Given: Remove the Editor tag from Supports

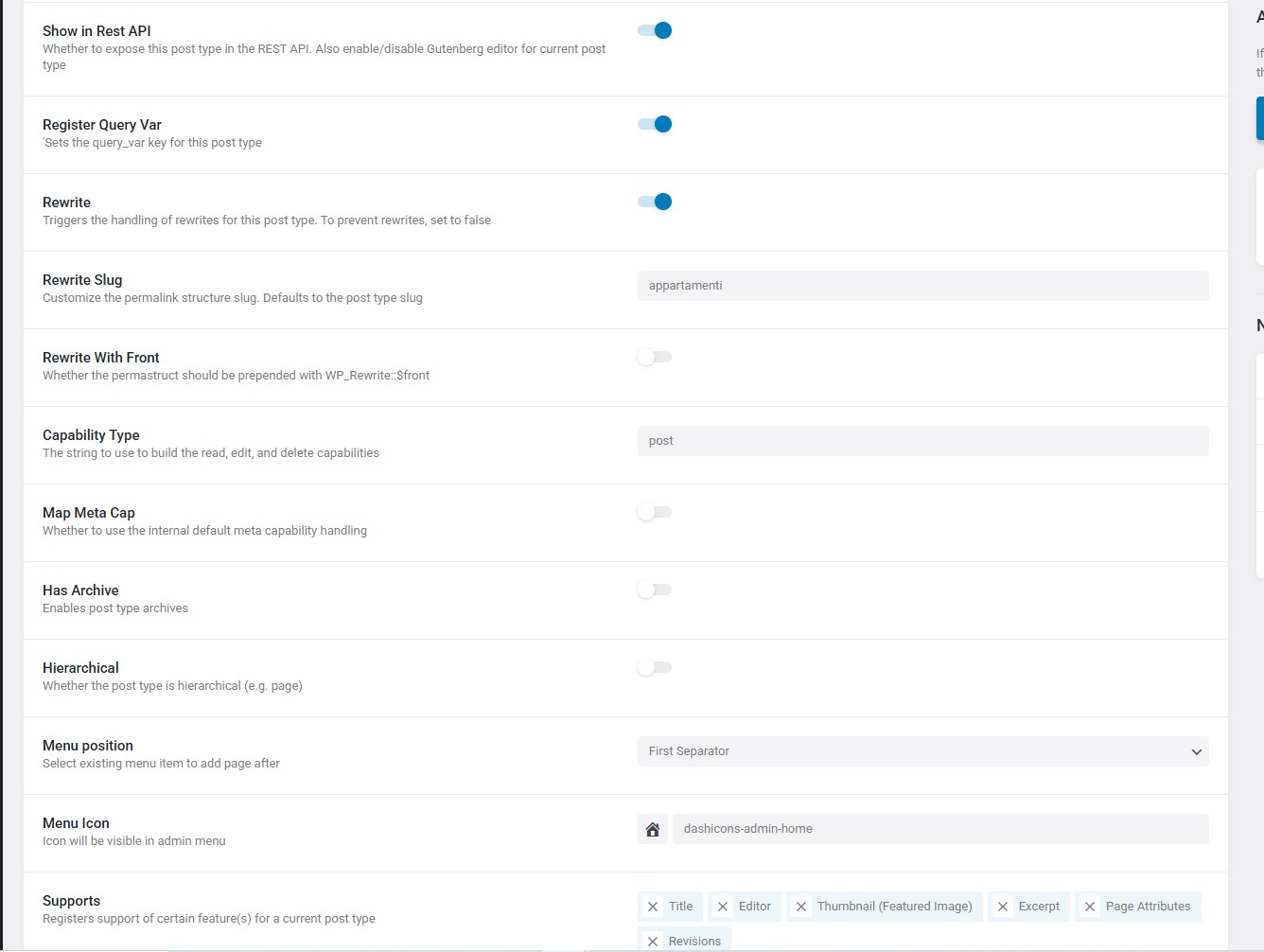Looking at the screenshot, I should (723, 907).
